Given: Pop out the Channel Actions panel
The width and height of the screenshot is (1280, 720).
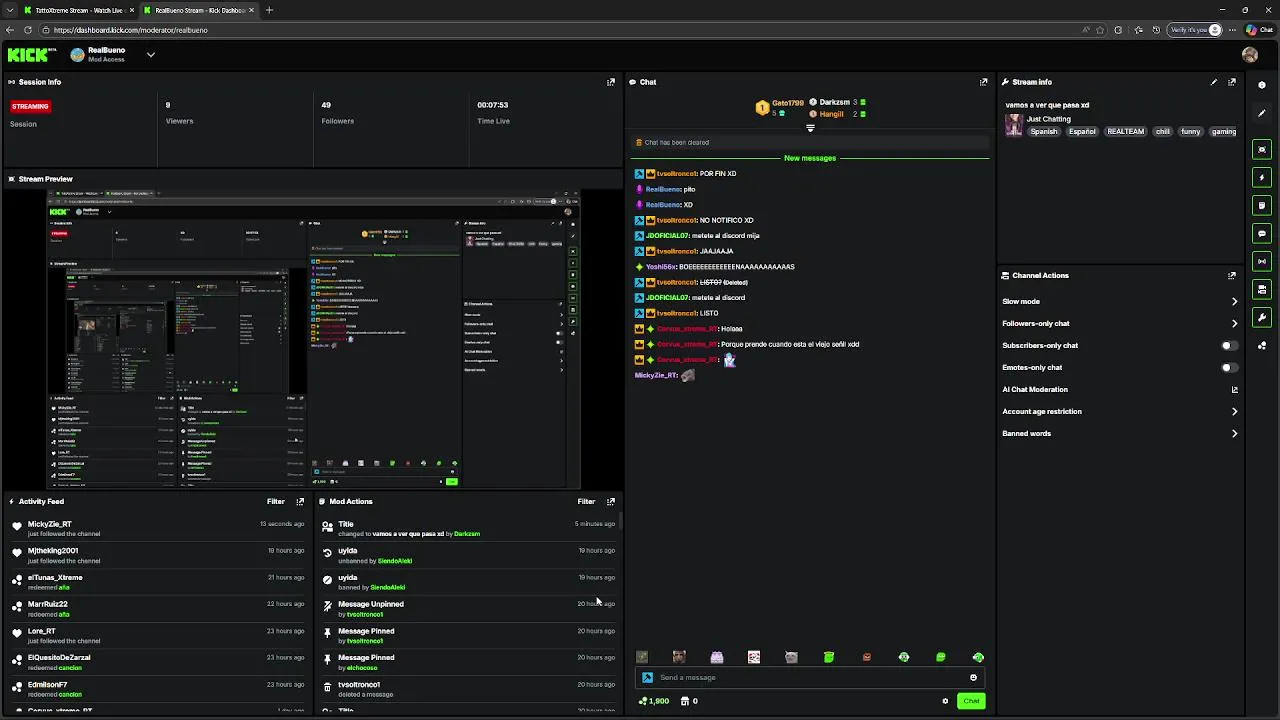Looking at the screenshot, I should click(x=1232, y=275).
